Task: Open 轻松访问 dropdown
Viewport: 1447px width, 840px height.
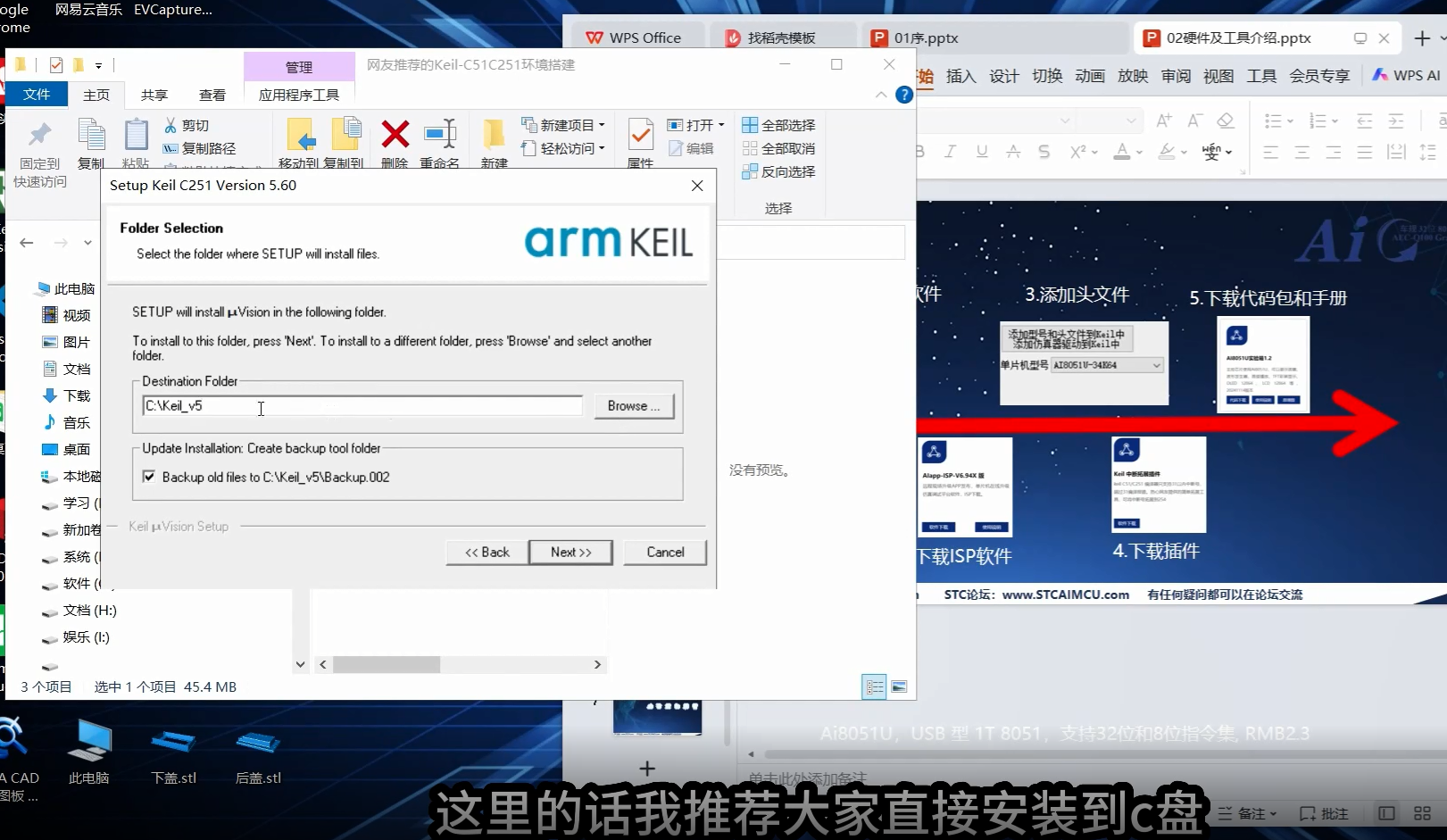Action: [564, 148]
